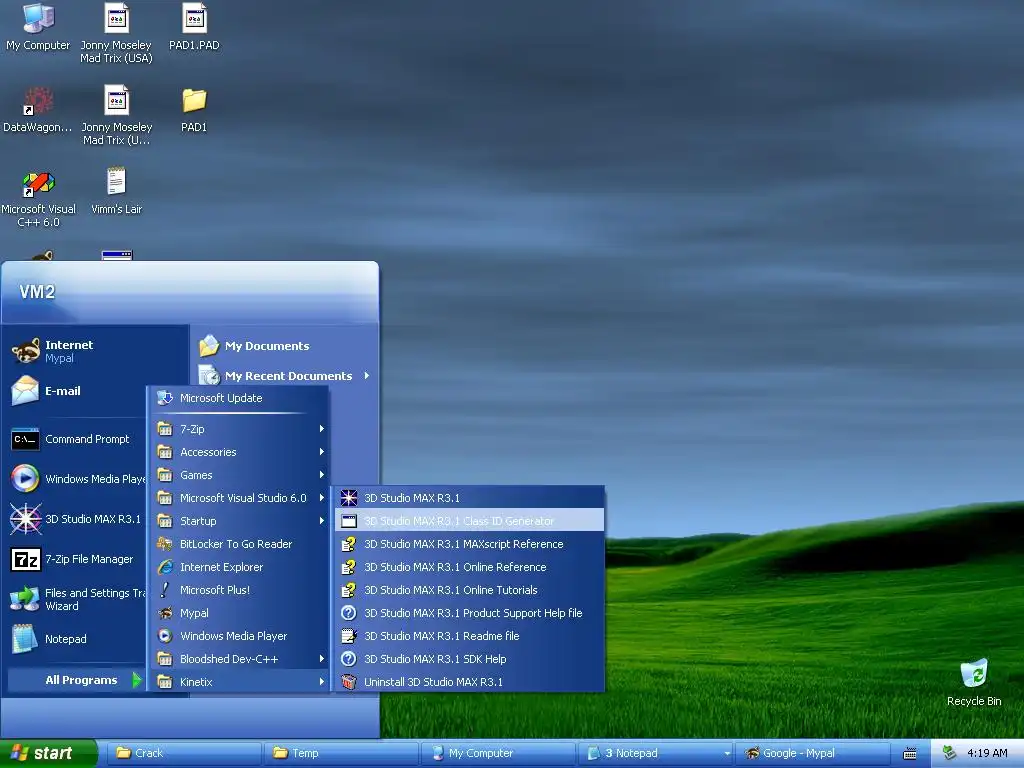Switch to Google - Mypal taskbar button

click(813, 753)
